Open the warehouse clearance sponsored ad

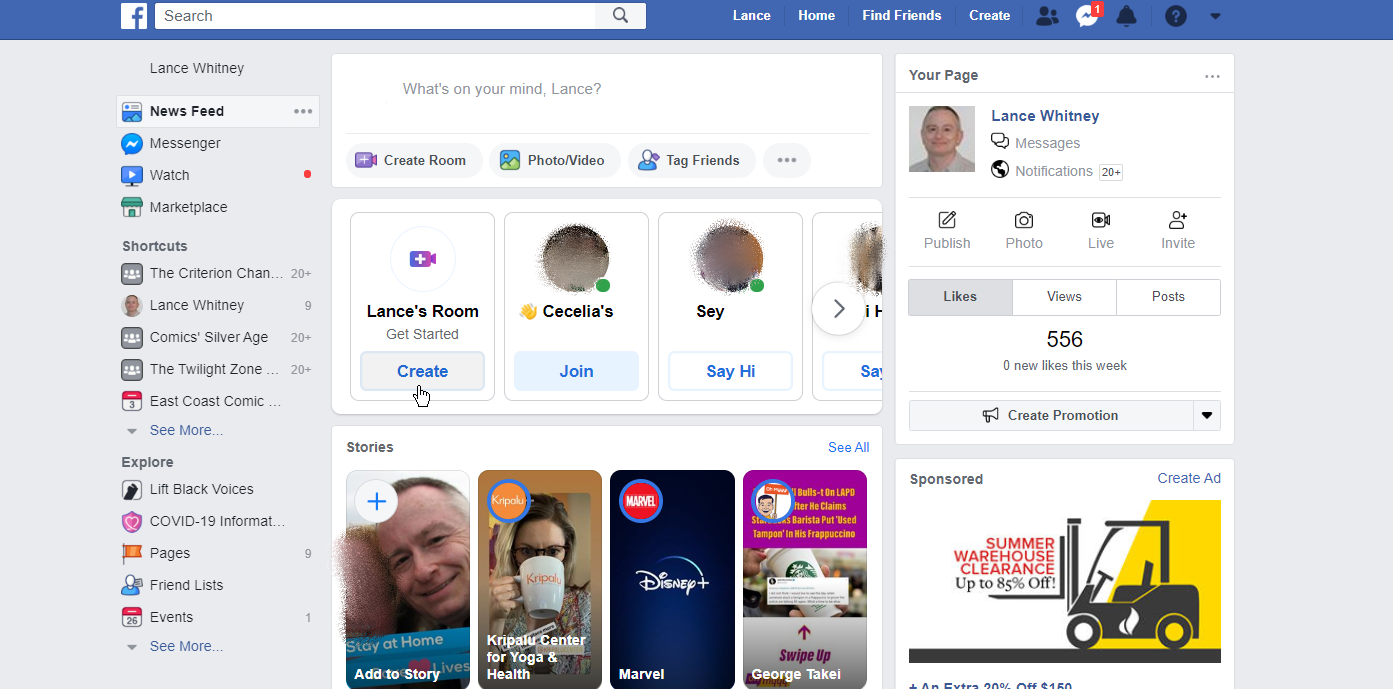(1065, 581)
